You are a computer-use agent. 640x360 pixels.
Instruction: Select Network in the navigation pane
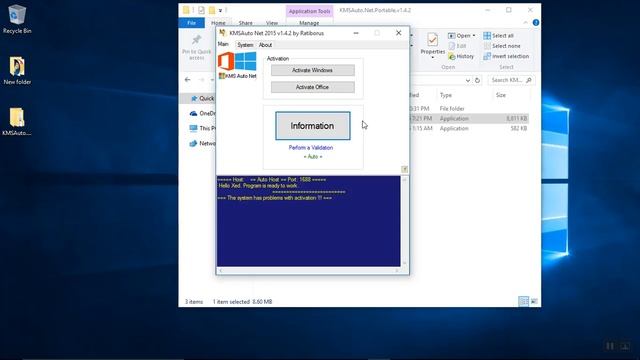pos(202,143)
